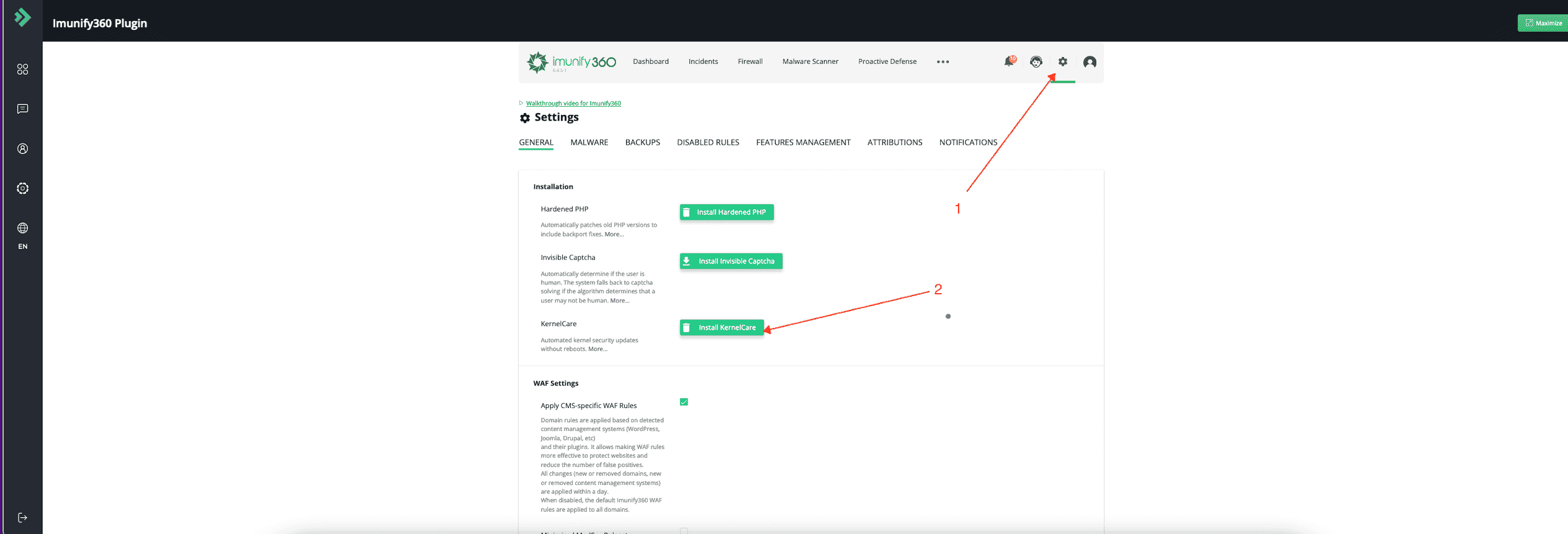Click the support headset agent icon
This screenshot has width=1568, height=534.
point(1036,61)
